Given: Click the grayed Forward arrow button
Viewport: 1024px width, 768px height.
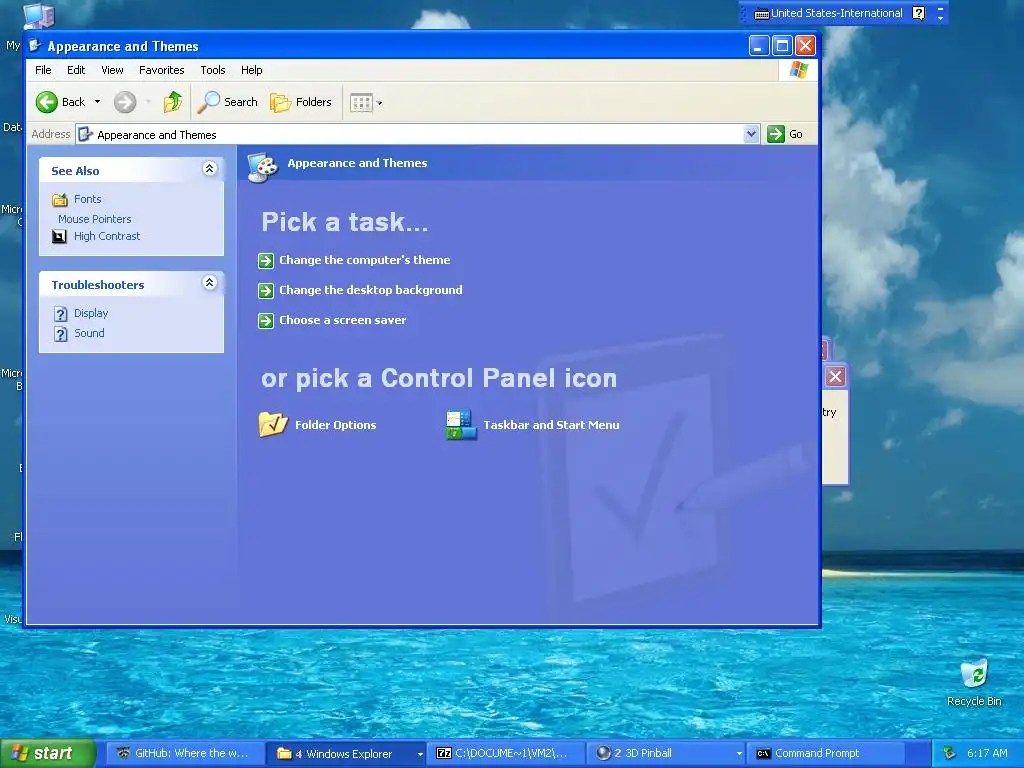Looking at the screenshot, I should pos(125,102).
